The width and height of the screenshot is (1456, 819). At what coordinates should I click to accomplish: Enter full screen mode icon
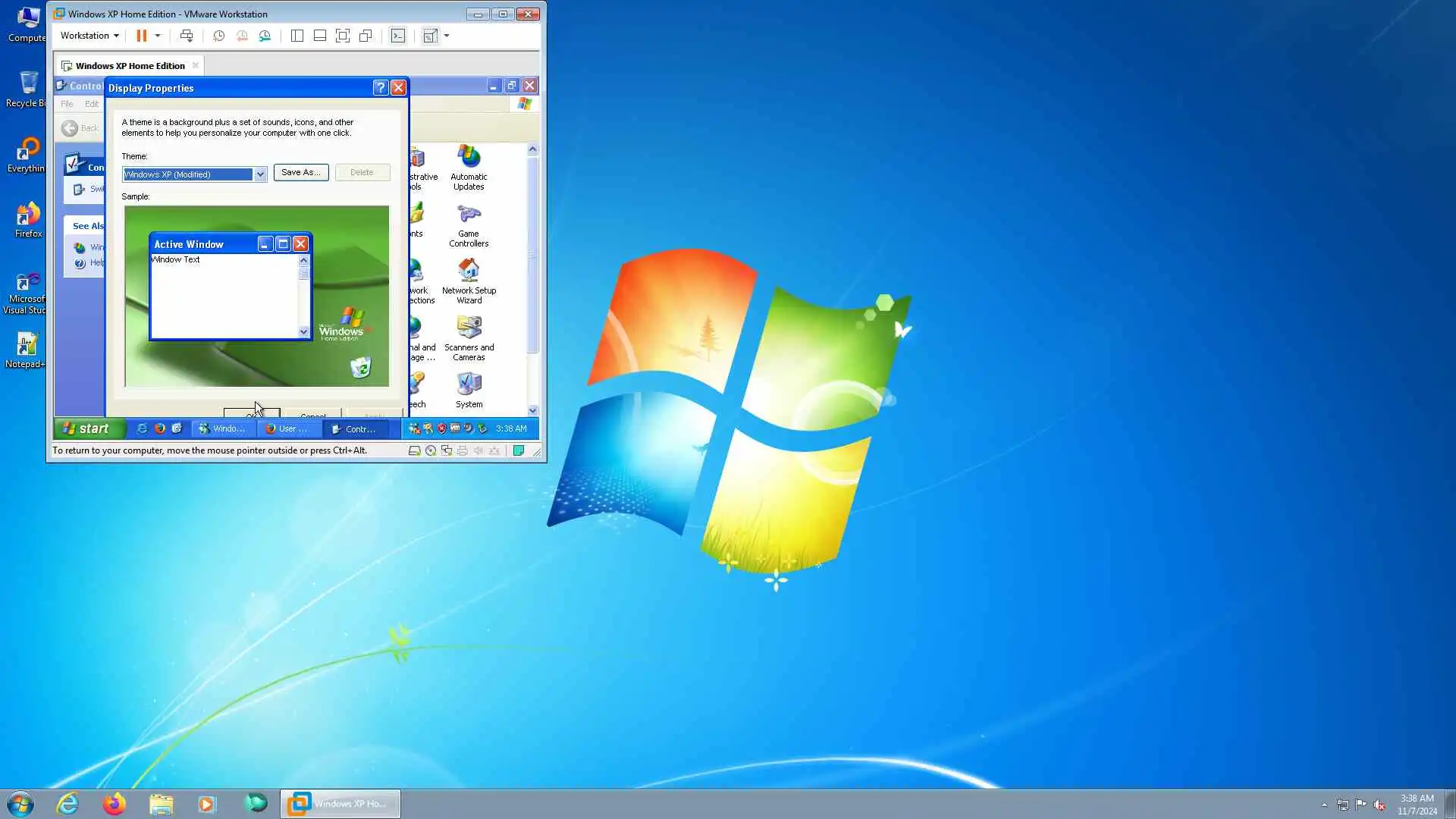pyautogui.click(x=343, y=36)
